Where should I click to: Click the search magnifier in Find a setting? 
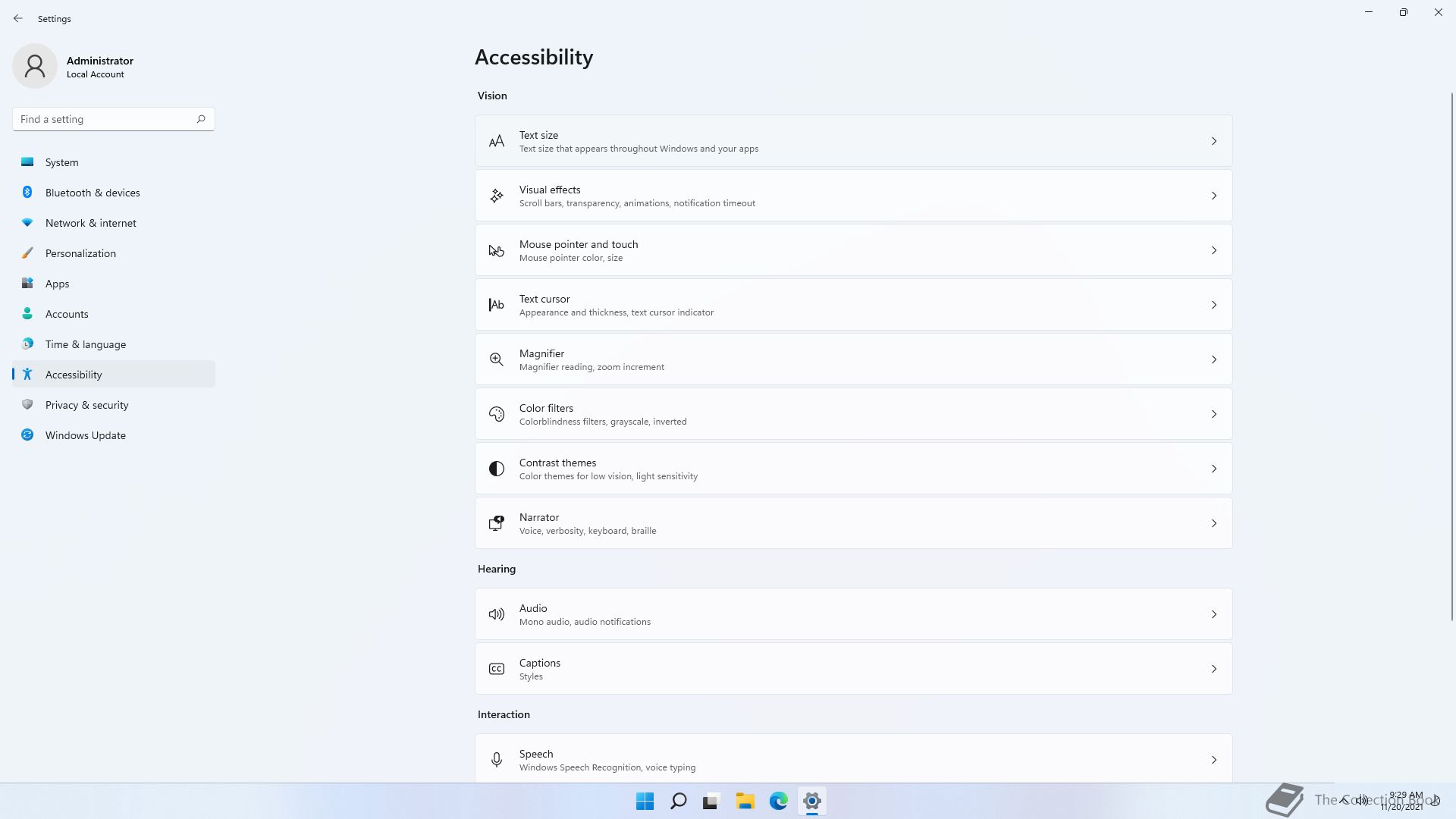point(201,119)
